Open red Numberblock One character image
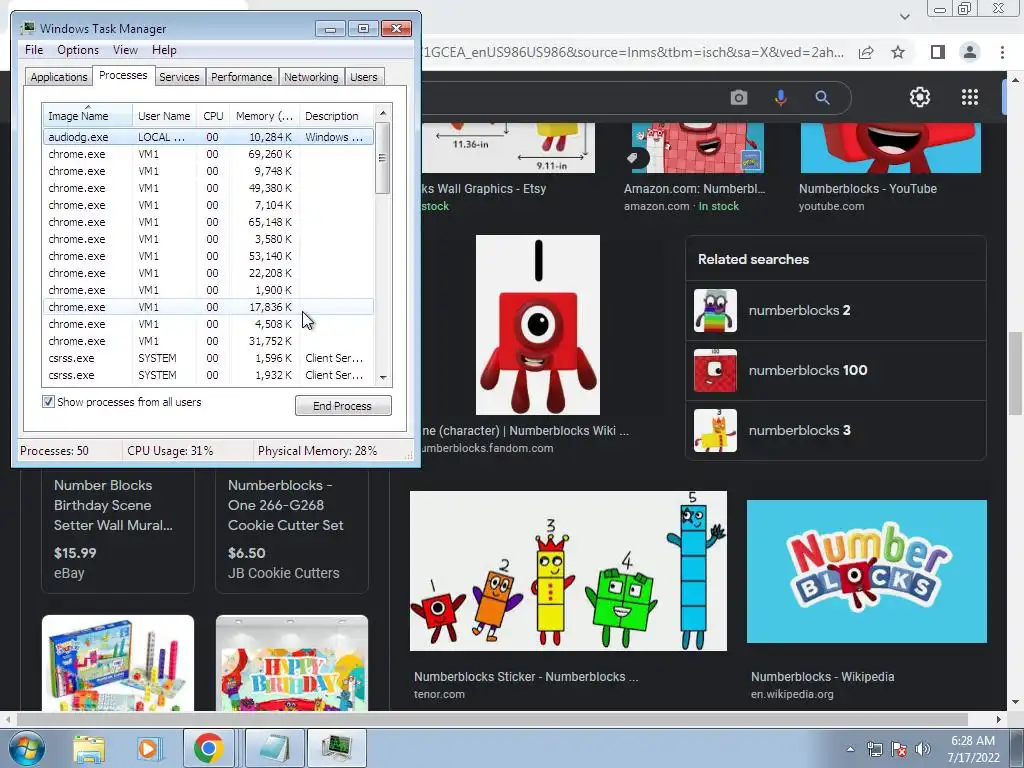Viewport: 1024px width, 768px height. click(537, 325)
